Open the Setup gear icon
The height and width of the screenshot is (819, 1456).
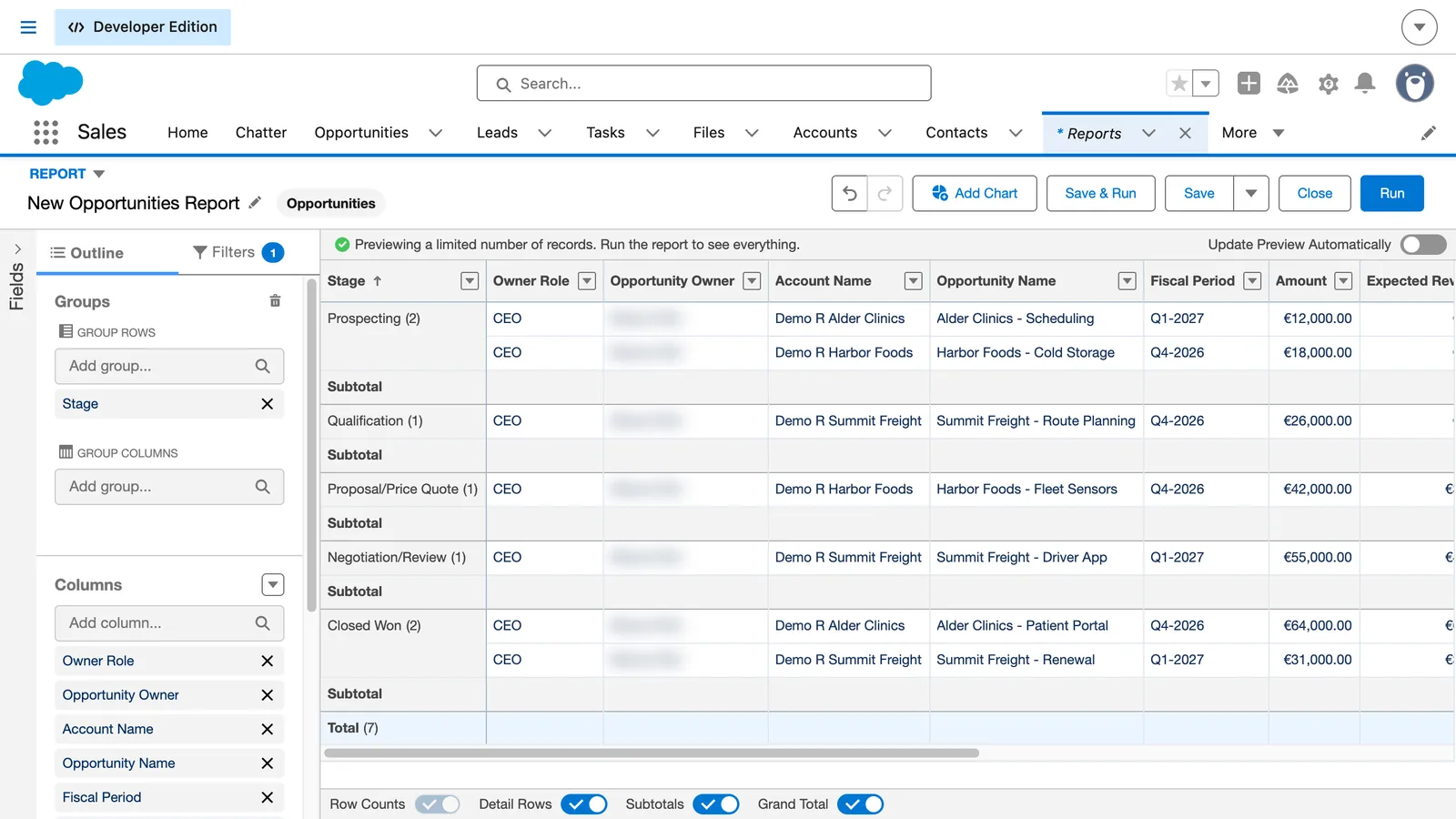pos(1328,84)
